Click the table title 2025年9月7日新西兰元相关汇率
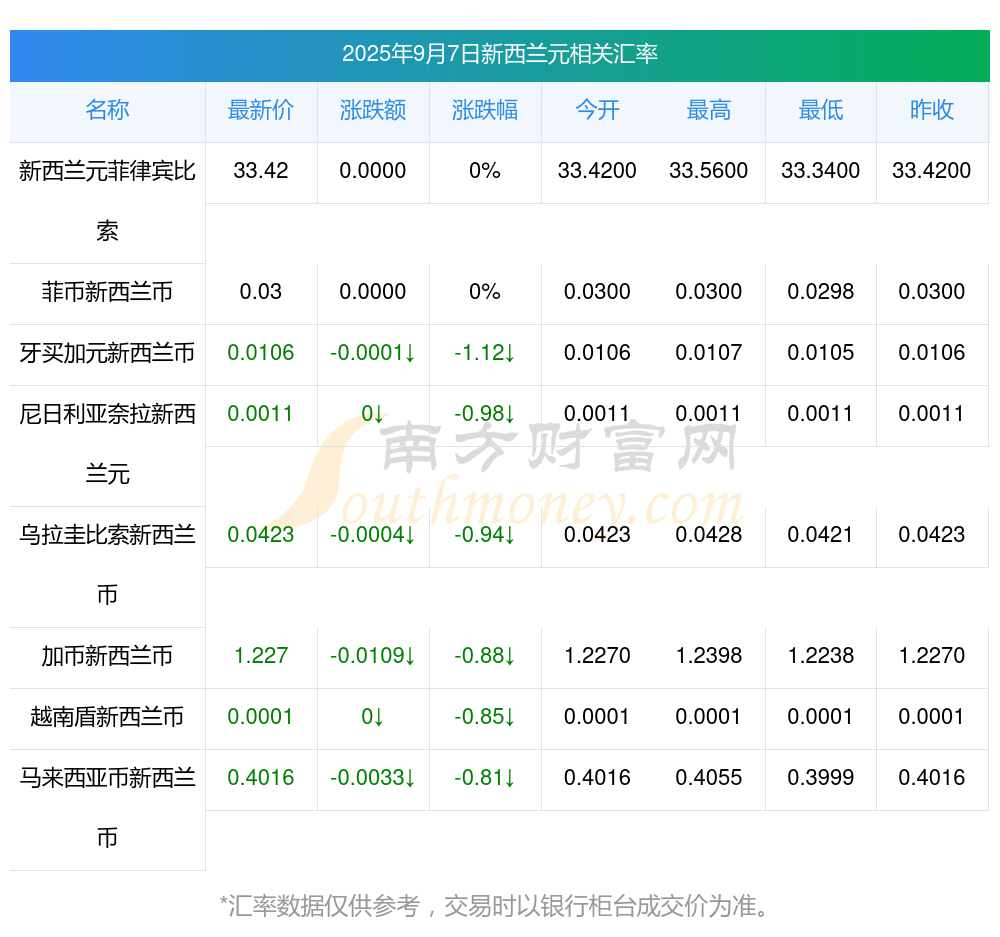1000x937 pixels. tap(499, 54)
